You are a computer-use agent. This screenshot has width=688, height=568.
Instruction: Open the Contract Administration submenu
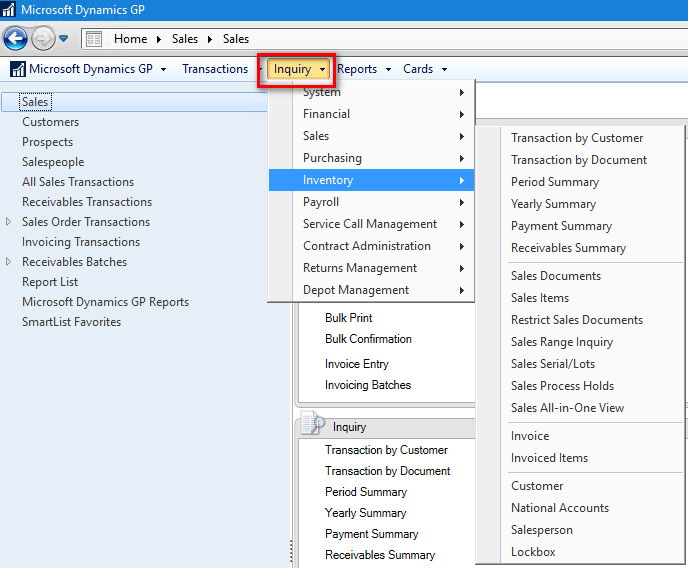coord(372,246)
